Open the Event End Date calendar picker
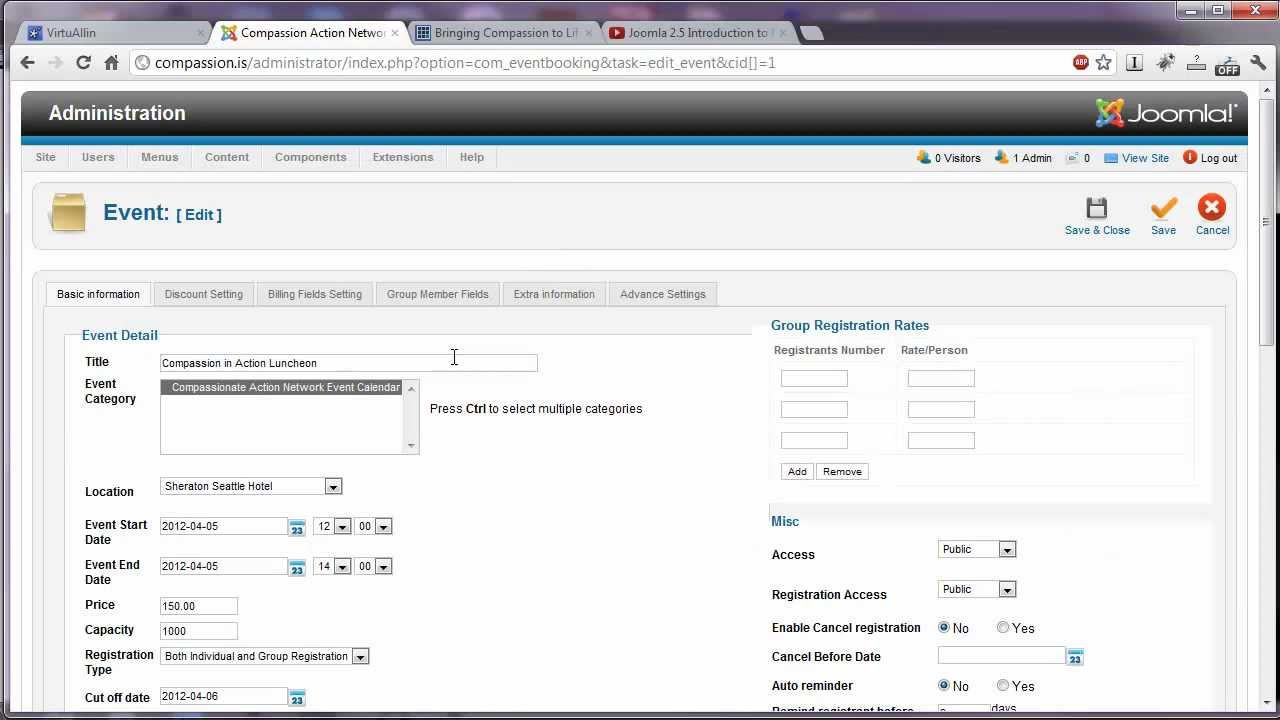 click(297, 567)
